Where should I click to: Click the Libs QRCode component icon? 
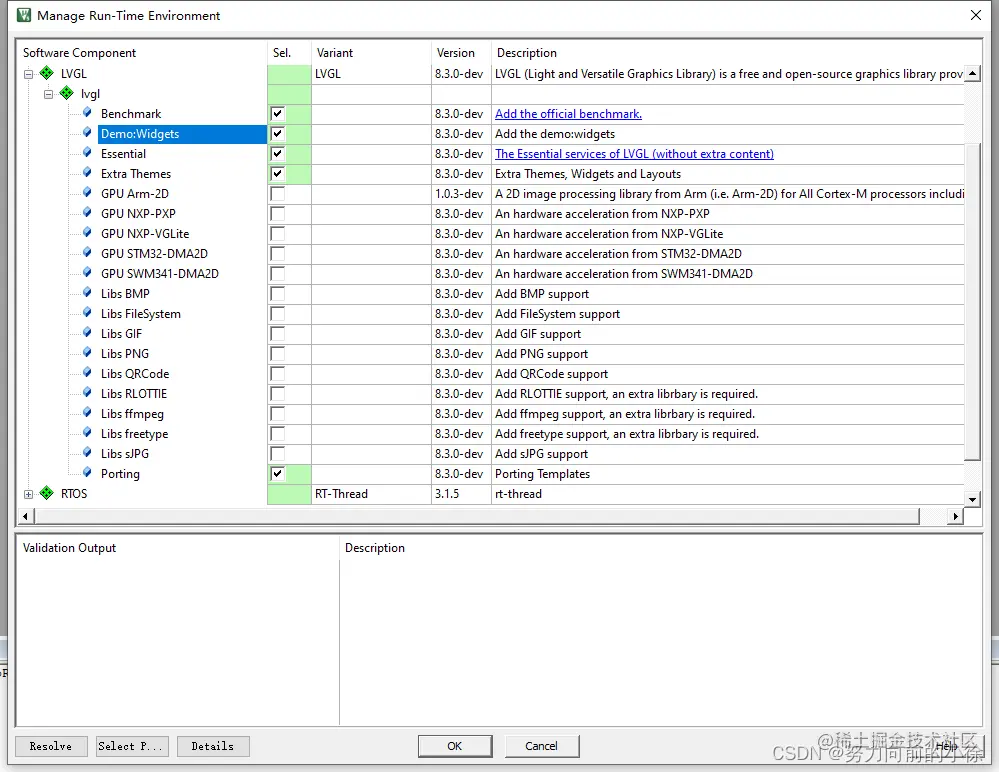point(87,373)
